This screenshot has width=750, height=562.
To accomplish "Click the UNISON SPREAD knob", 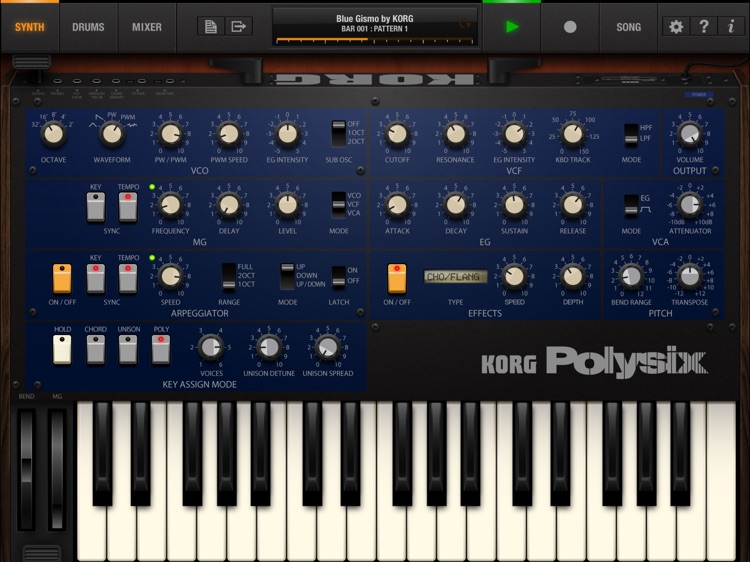I will click(328, 347).
